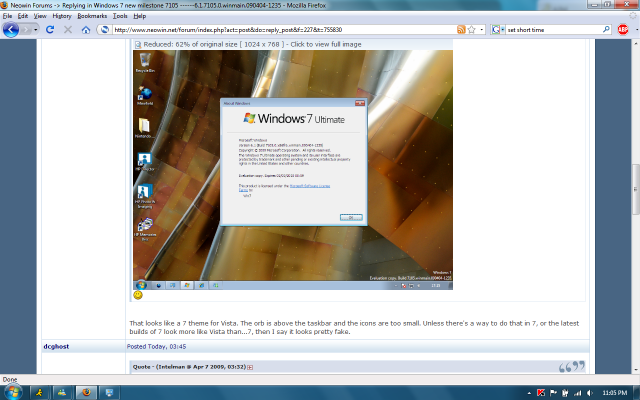The height and width of the screenshot is (400, 640).
Task: Expand the Intelman quote snapback icon
Action: [250, 367]
